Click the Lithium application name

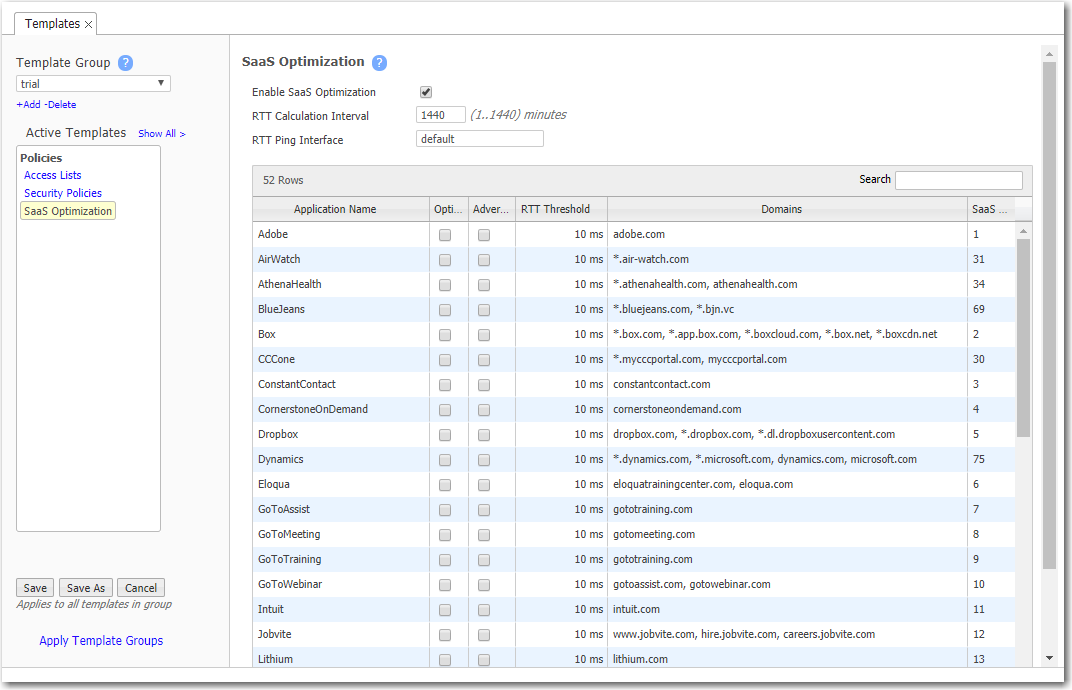point(276,659)
